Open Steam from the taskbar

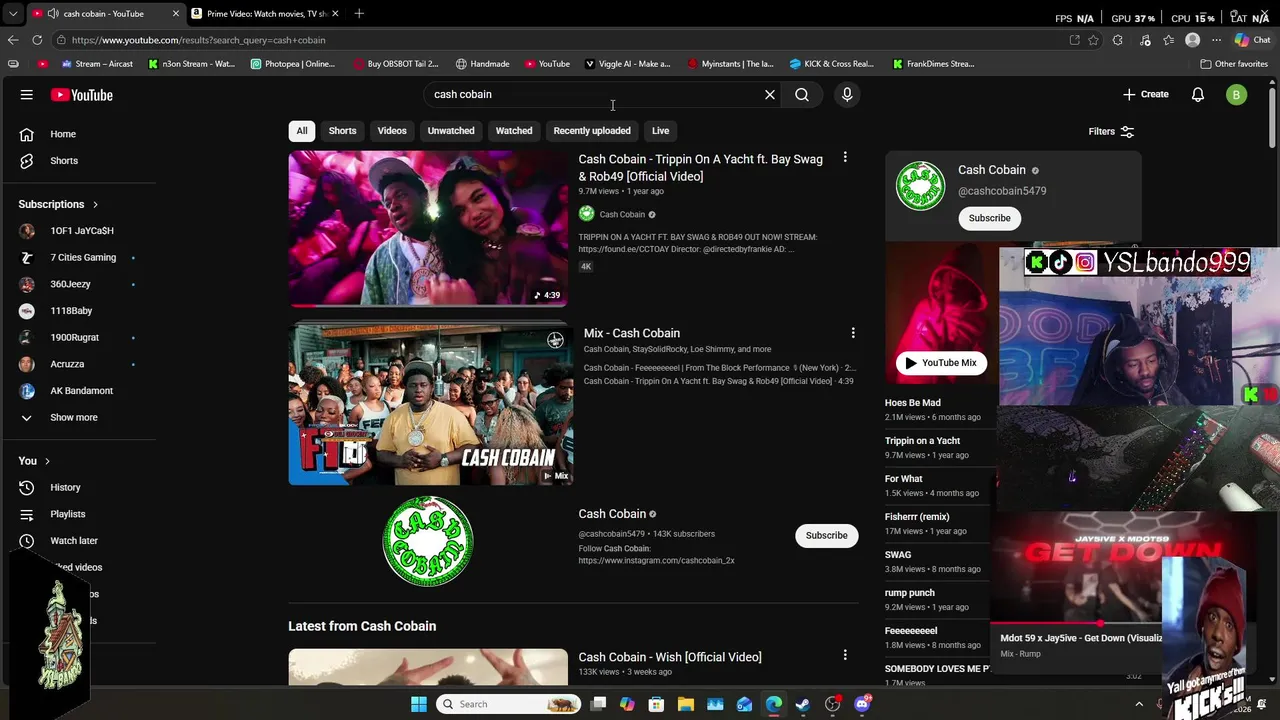point(803,704)
